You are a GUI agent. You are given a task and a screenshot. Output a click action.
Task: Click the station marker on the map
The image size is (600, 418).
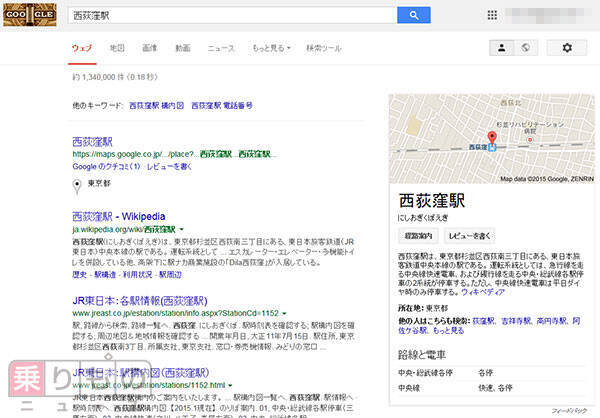pos(492,147)
